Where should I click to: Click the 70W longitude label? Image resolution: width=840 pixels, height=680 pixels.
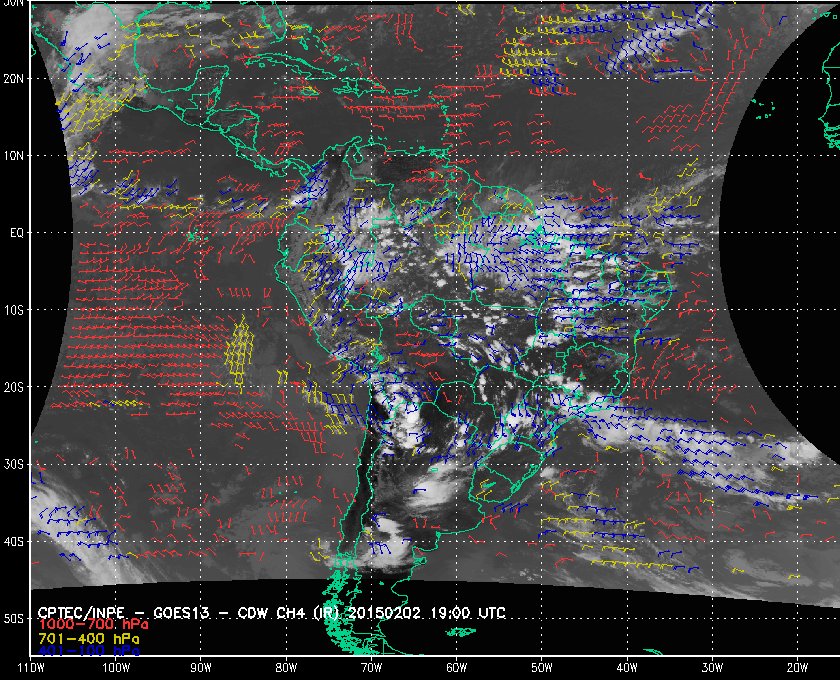[x=371, y=668]
